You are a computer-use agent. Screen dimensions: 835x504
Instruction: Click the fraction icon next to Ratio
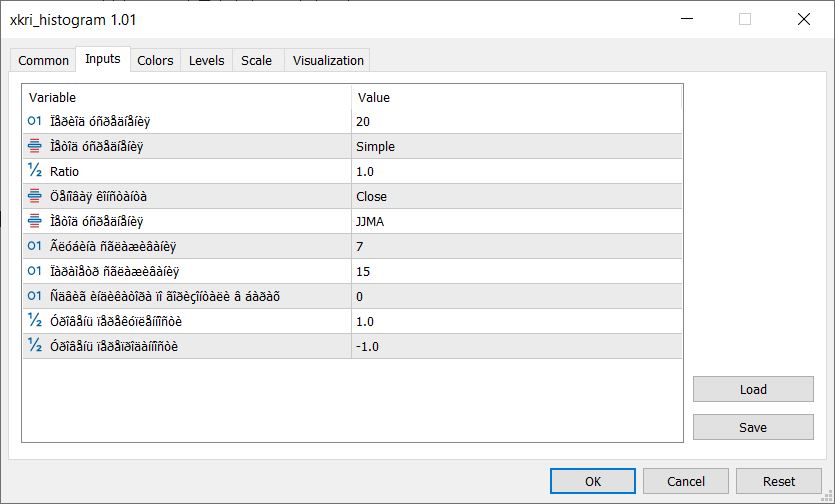click(x=35, y=171)
